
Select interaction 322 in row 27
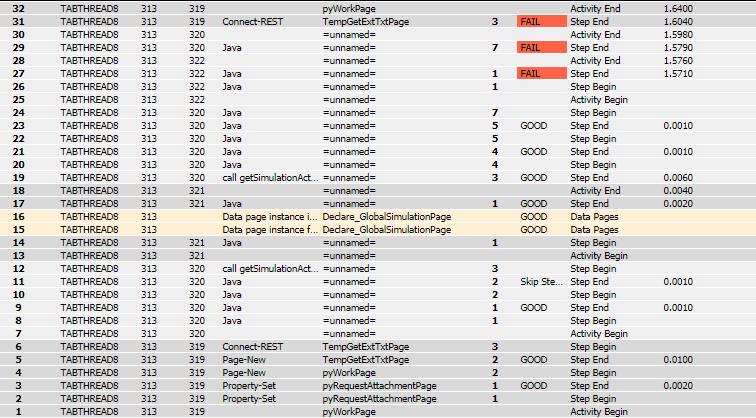click(197, 74)
